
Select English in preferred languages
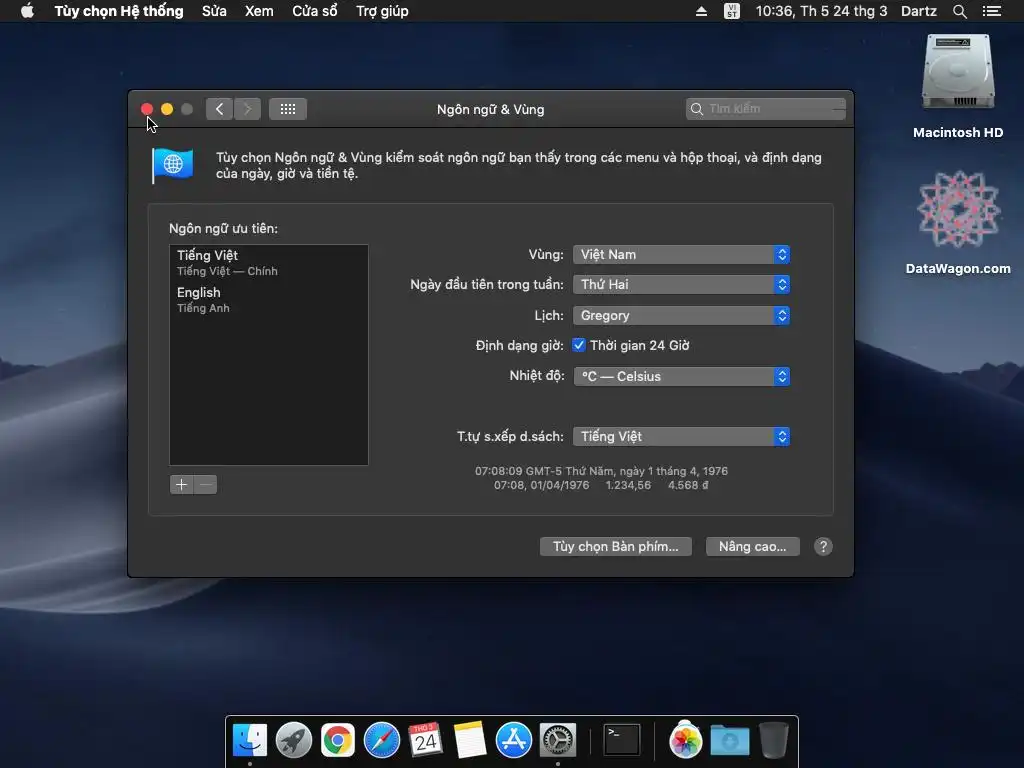(x=268, y=299)
